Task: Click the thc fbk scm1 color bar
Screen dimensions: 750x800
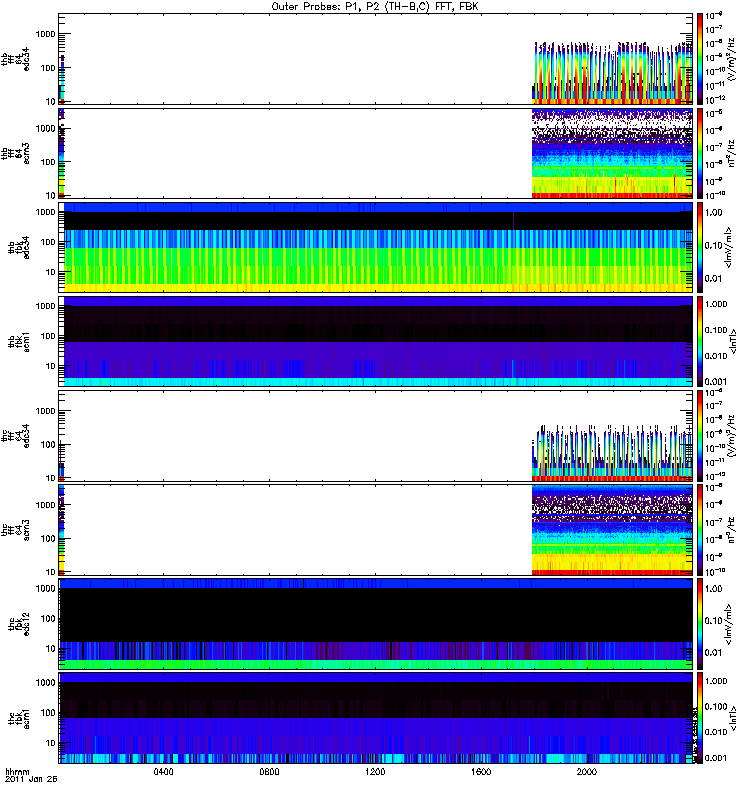Action: tap(700, 718)
